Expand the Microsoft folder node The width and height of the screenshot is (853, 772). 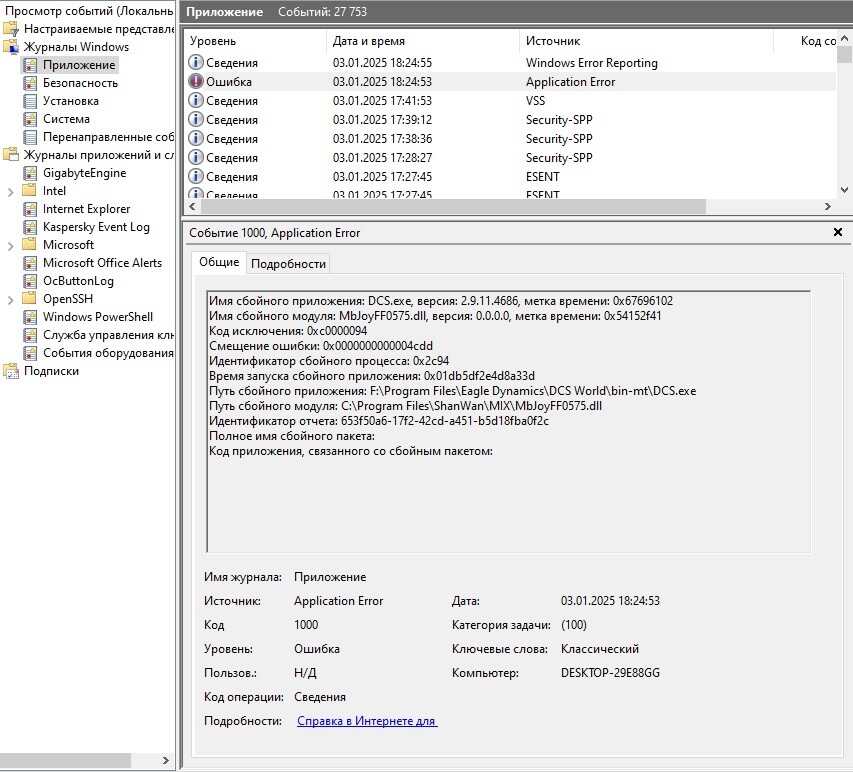pos(10,245)
